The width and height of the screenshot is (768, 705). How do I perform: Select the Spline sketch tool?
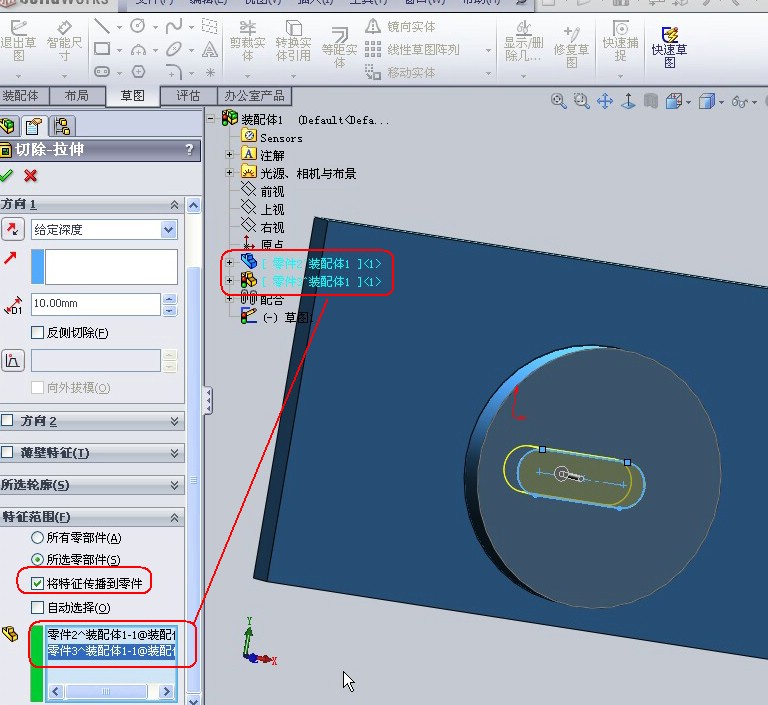(x=174, y=25)
